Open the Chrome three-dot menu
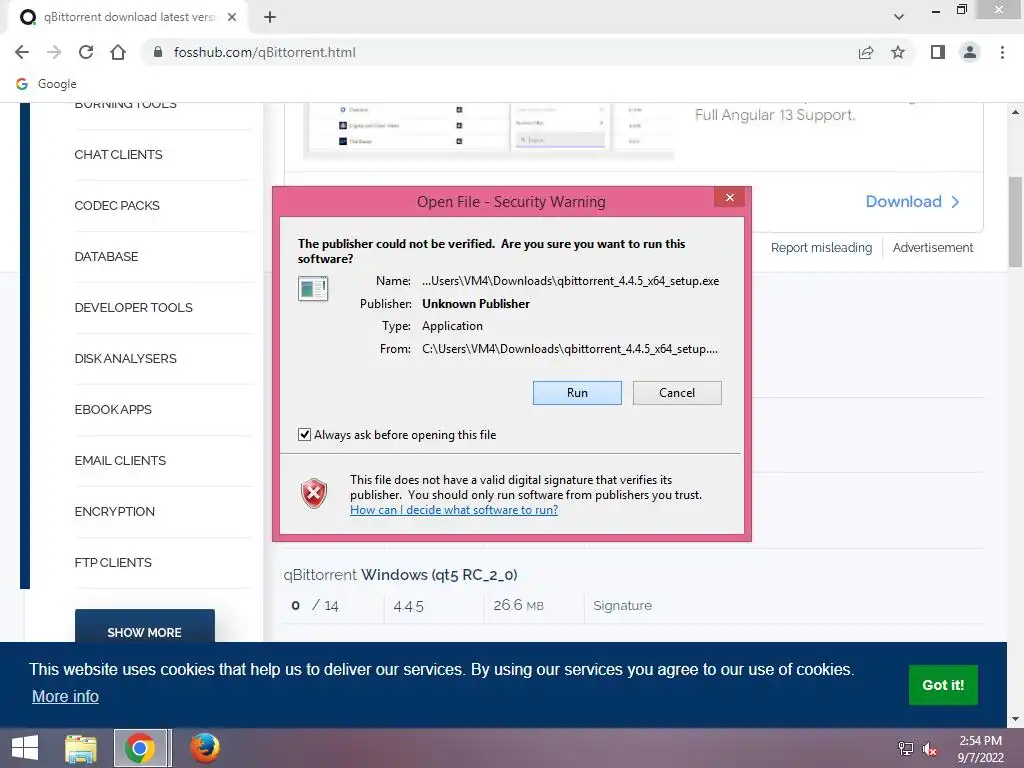 coord(1002,52)
